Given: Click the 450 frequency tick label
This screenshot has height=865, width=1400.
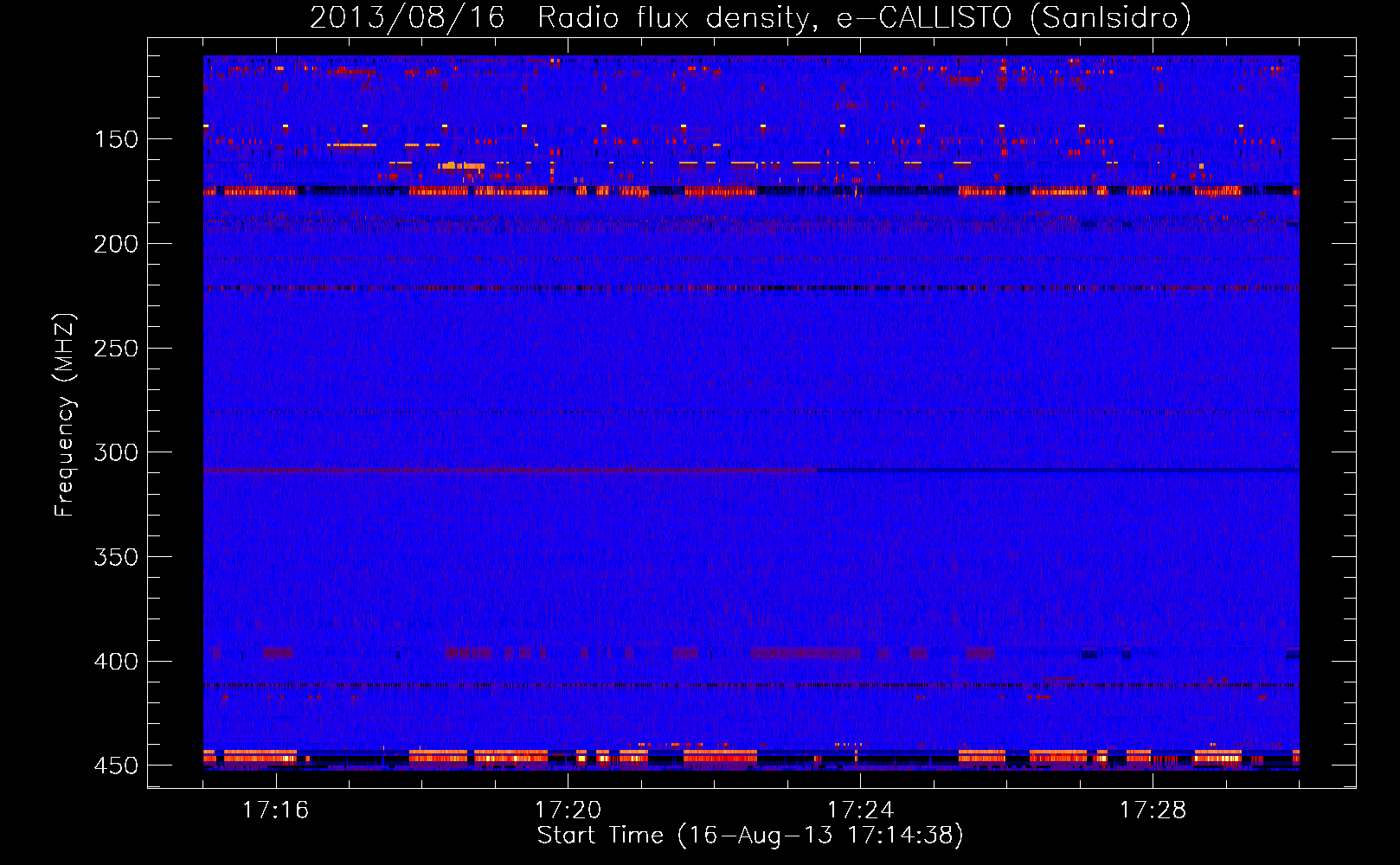Looking at the screenshot, I should click(116, 766).
